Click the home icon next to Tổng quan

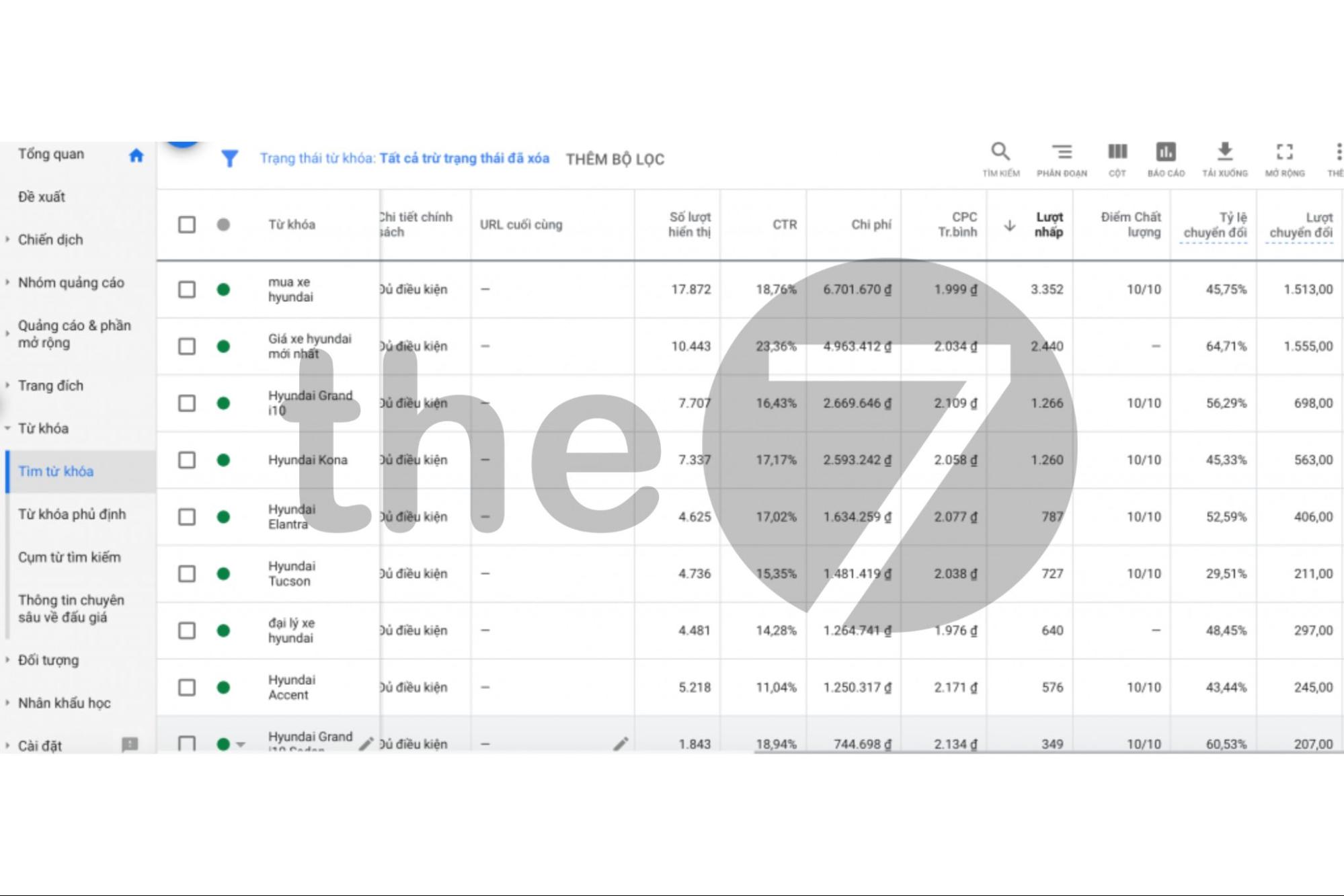136,155
